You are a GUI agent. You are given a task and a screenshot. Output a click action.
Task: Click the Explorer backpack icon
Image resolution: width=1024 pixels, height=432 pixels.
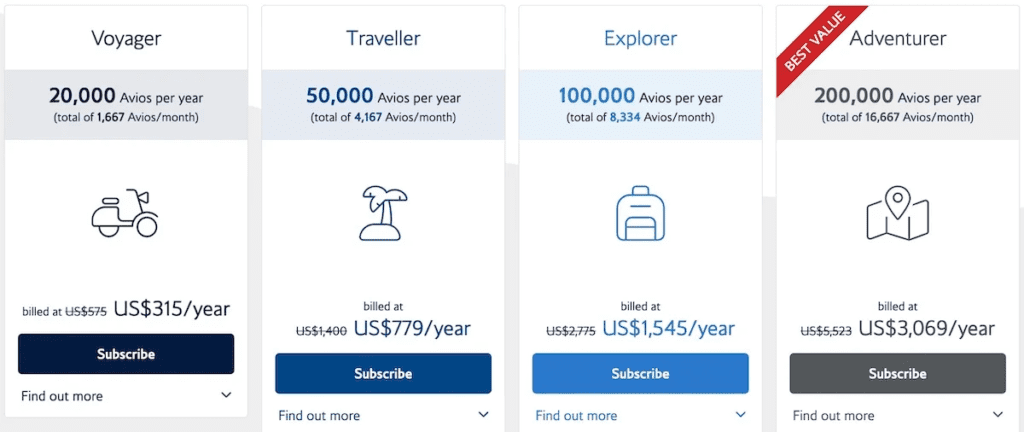[x=640, y=213]
